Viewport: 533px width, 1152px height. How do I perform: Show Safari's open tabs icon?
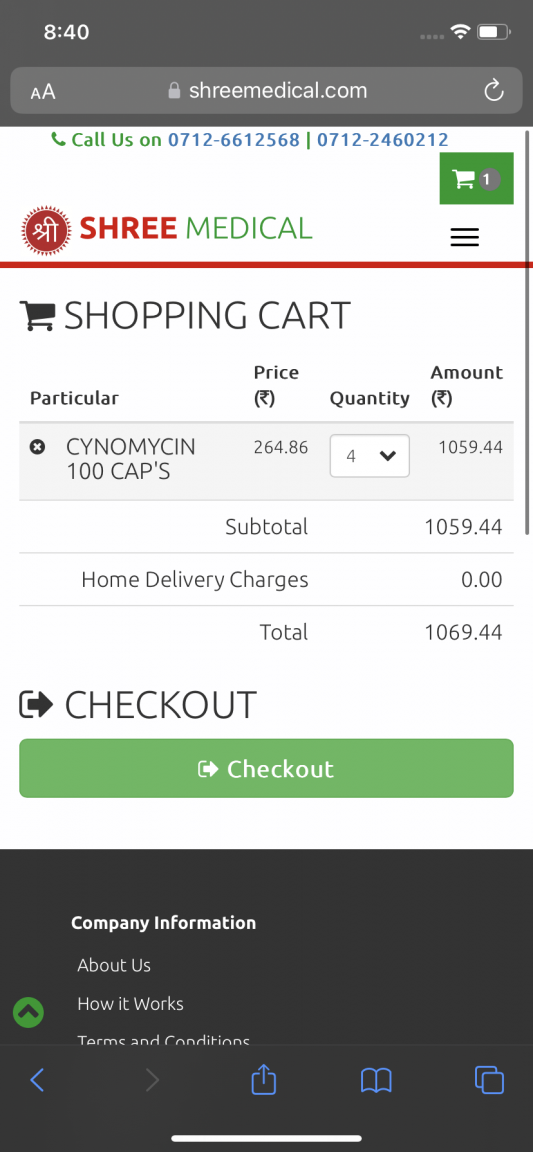(x=490, y=1079)
